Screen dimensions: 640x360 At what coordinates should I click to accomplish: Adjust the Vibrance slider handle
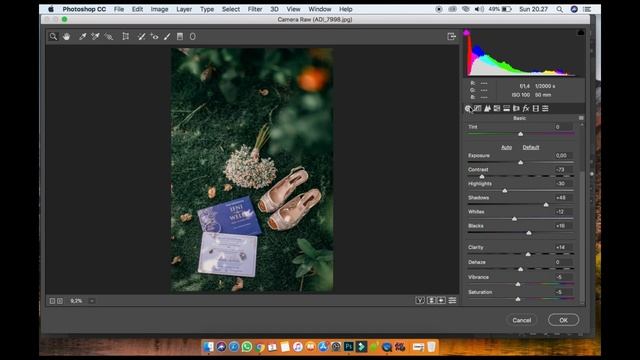click(x=518, y=284)
